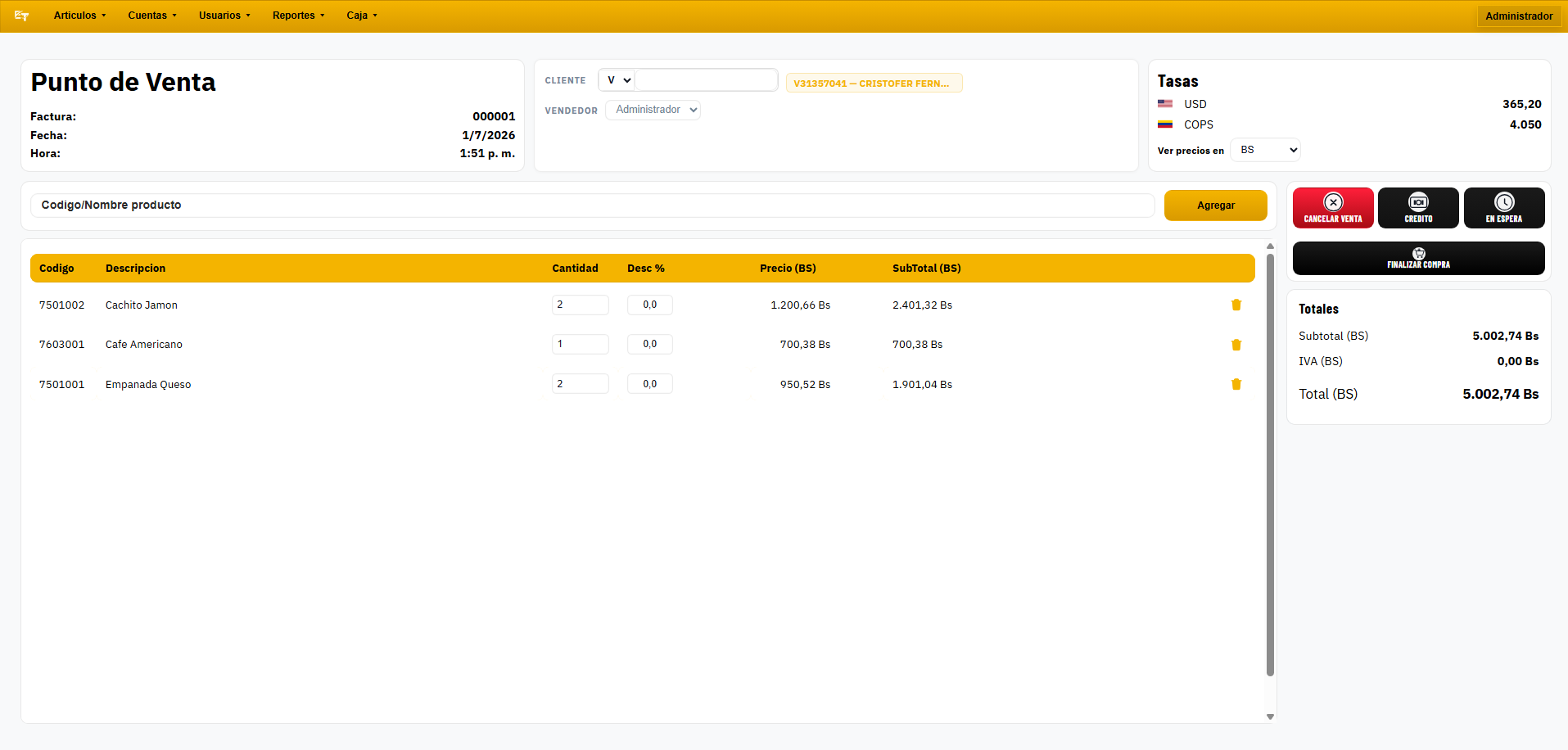Open the Cuentas menu
1568x750 pixels.
click(152, 16)
